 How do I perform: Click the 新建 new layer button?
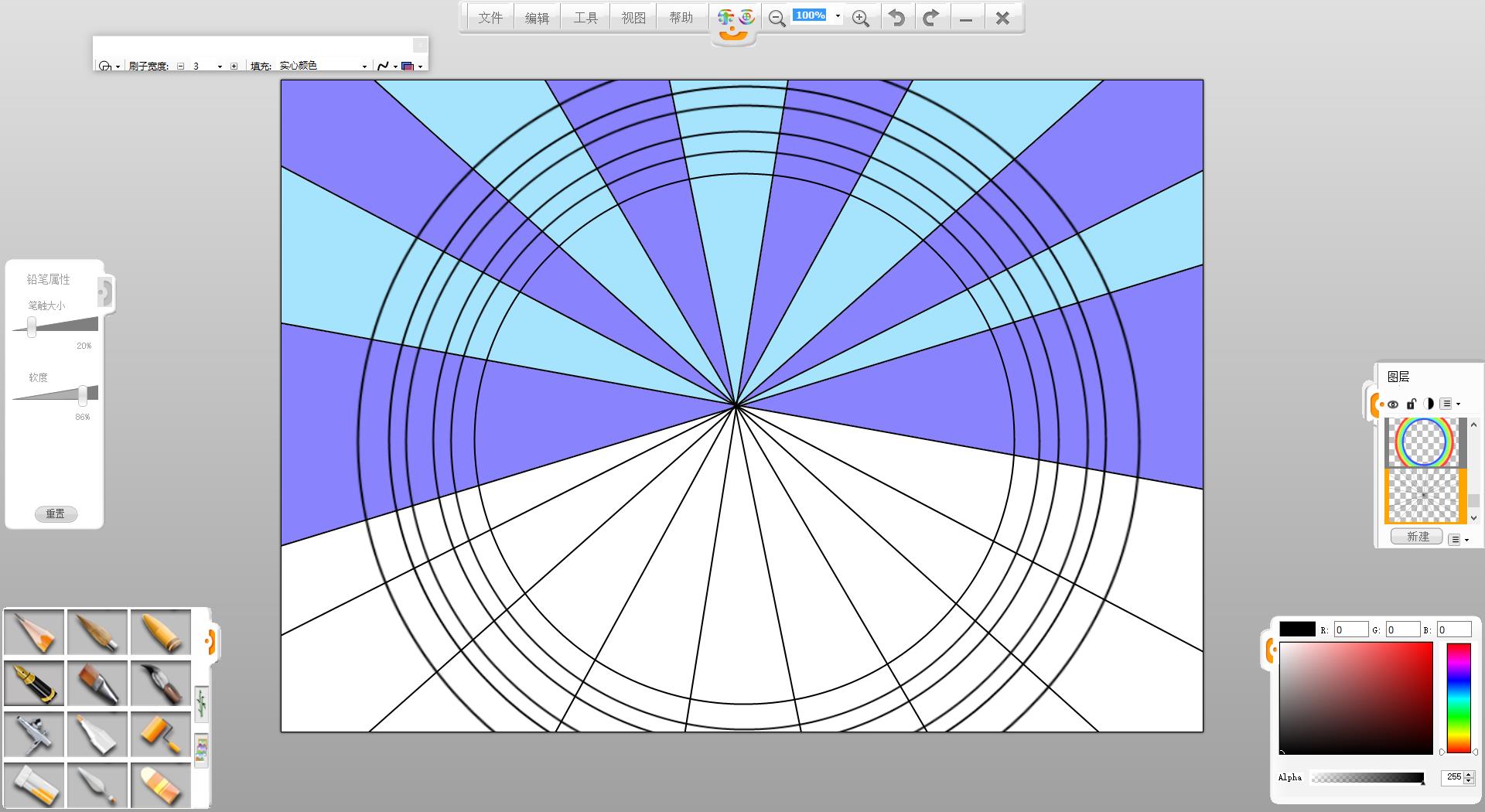pos(1417,537)
